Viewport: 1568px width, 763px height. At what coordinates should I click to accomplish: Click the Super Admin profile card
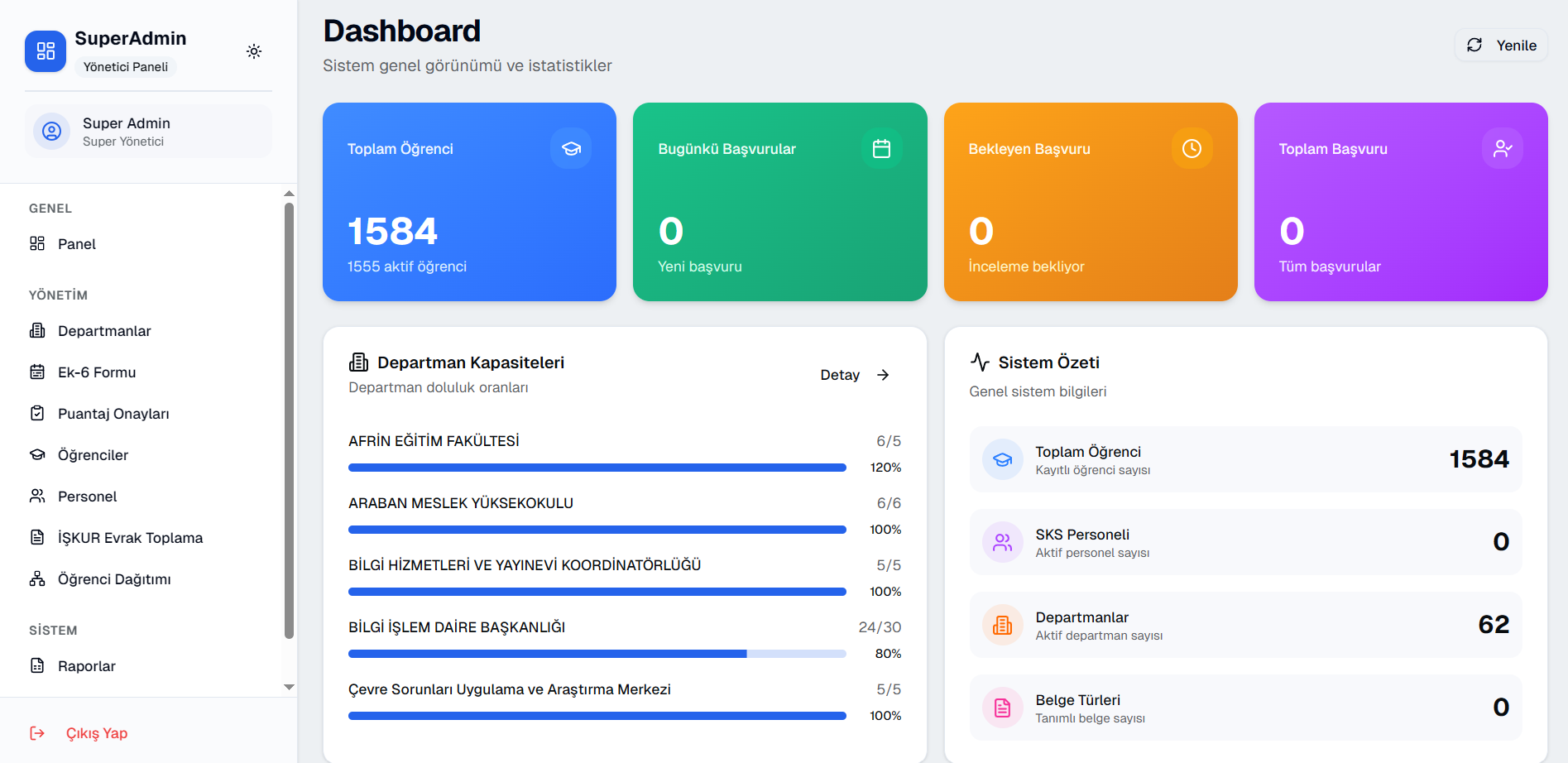(x=148, y=131)
